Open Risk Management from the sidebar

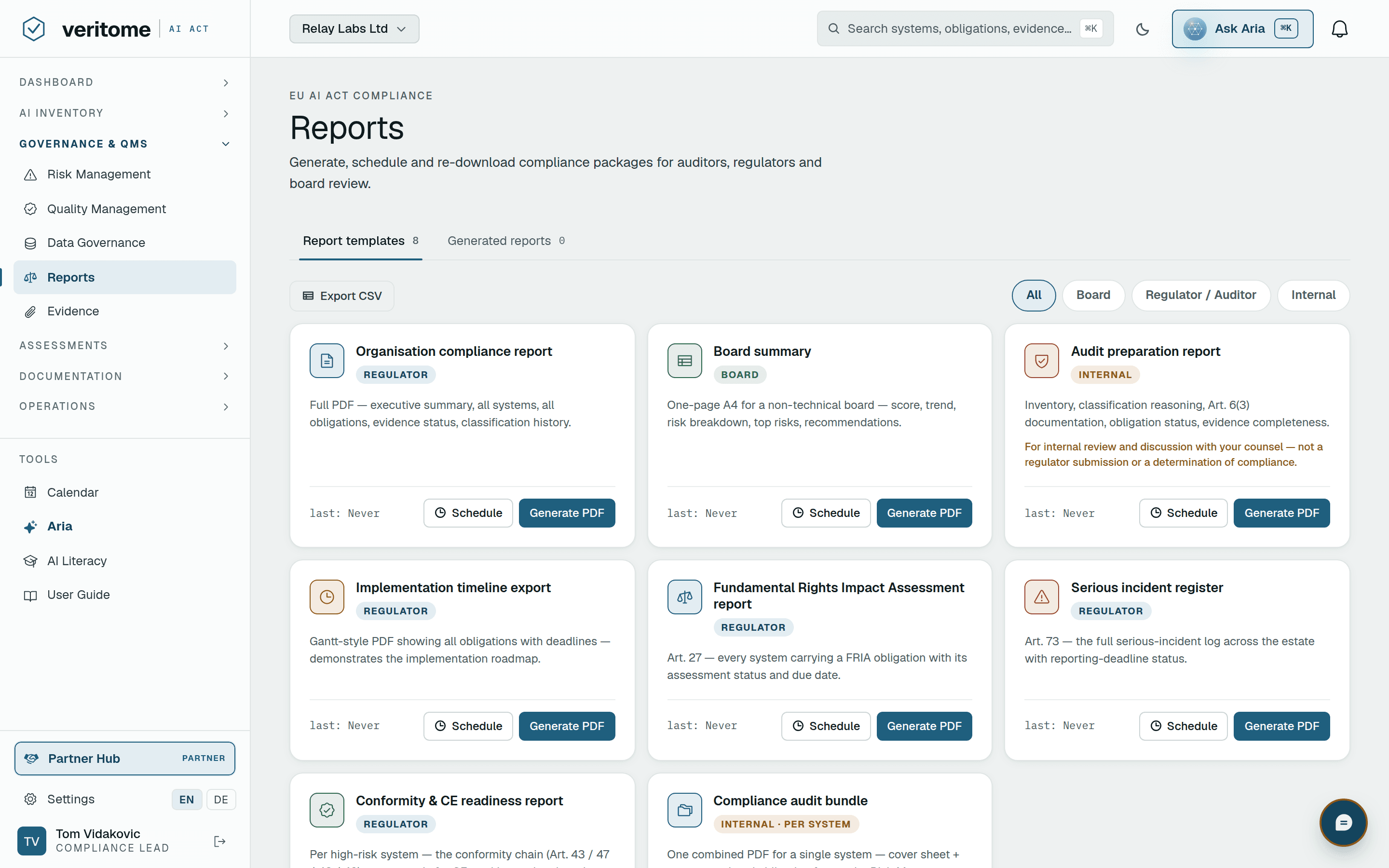tap(124, 175)
